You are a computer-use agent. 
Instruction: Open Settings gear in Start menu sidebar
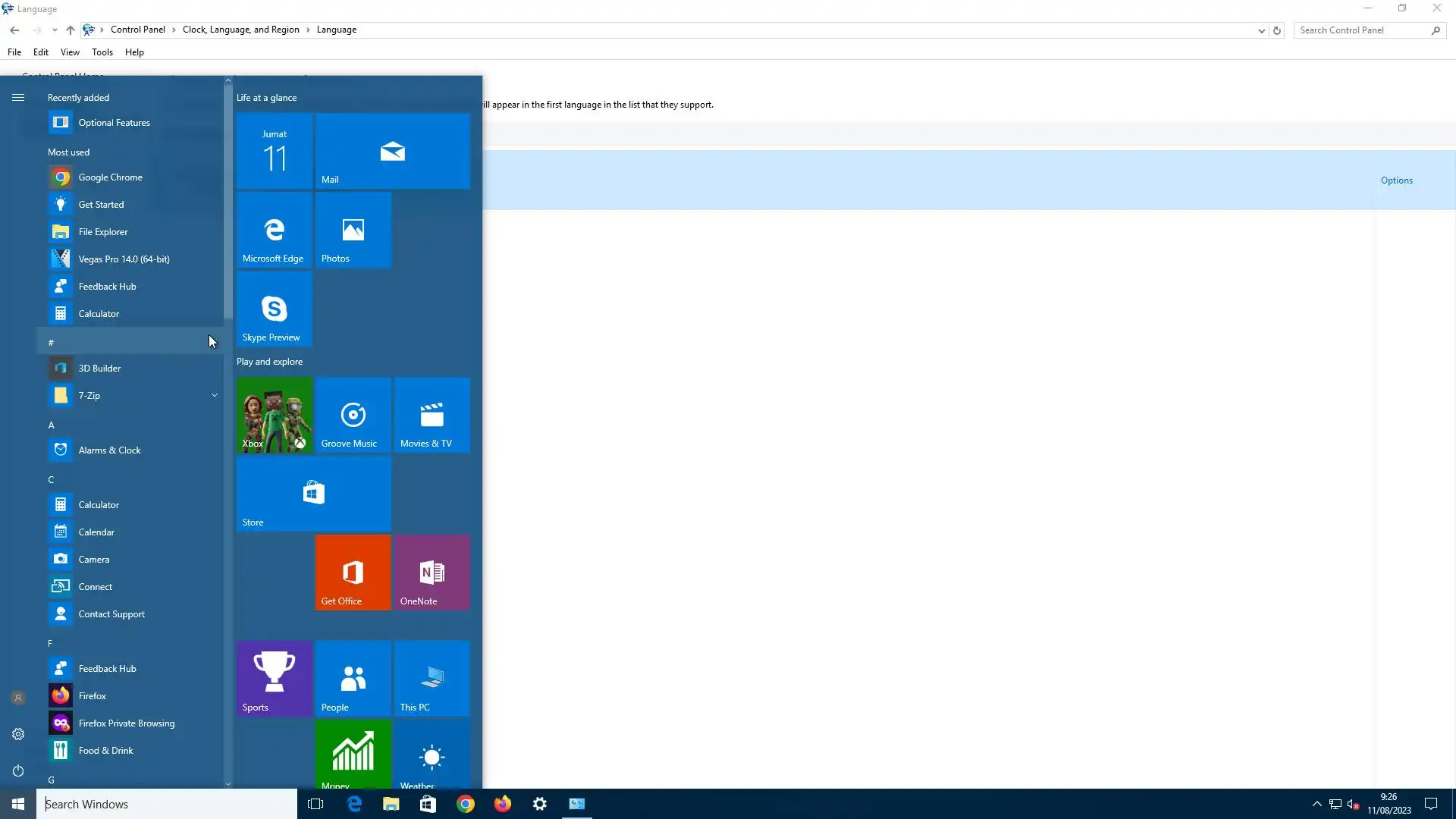18,734
